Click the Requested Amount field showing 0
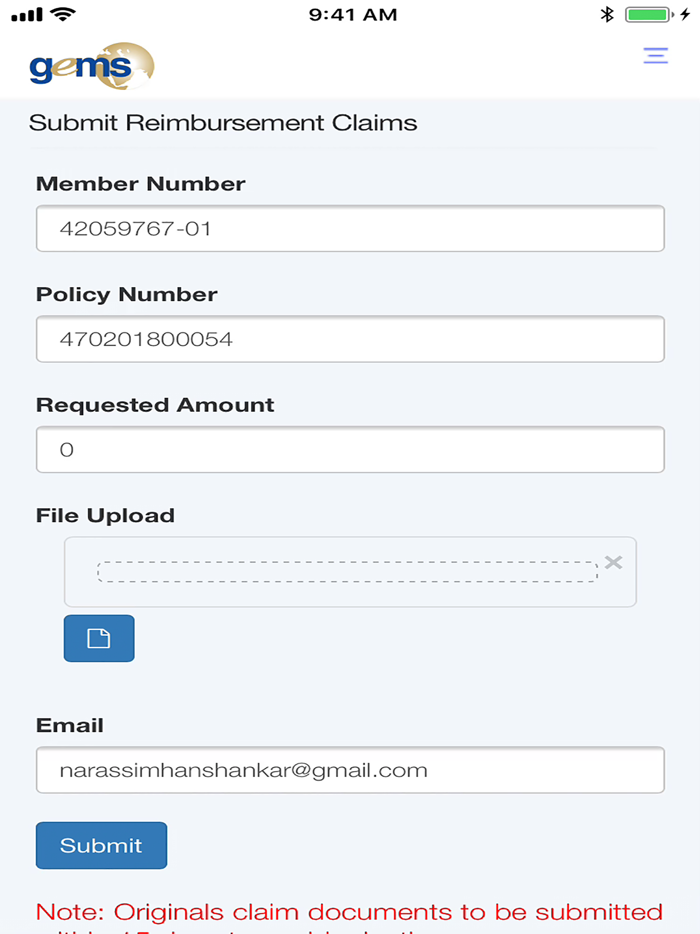This screenshot has height=934, width=700. (x=350, y=449)
